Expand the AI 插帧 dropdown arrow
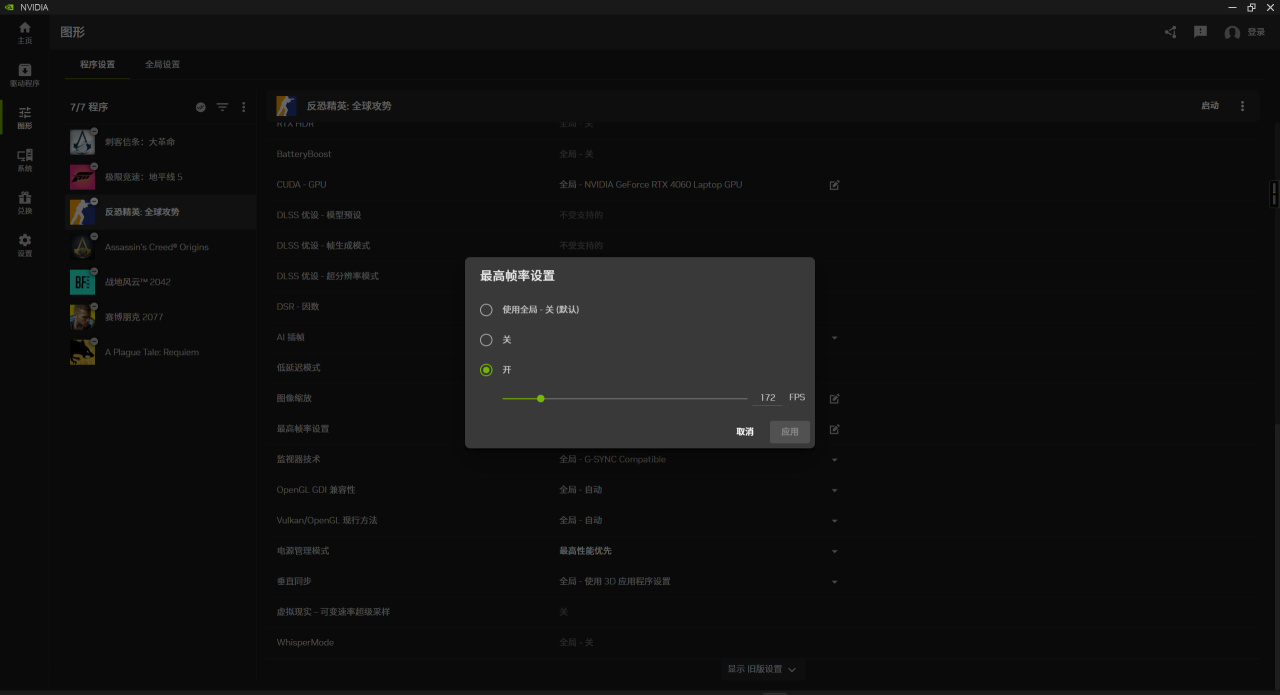 835,338
